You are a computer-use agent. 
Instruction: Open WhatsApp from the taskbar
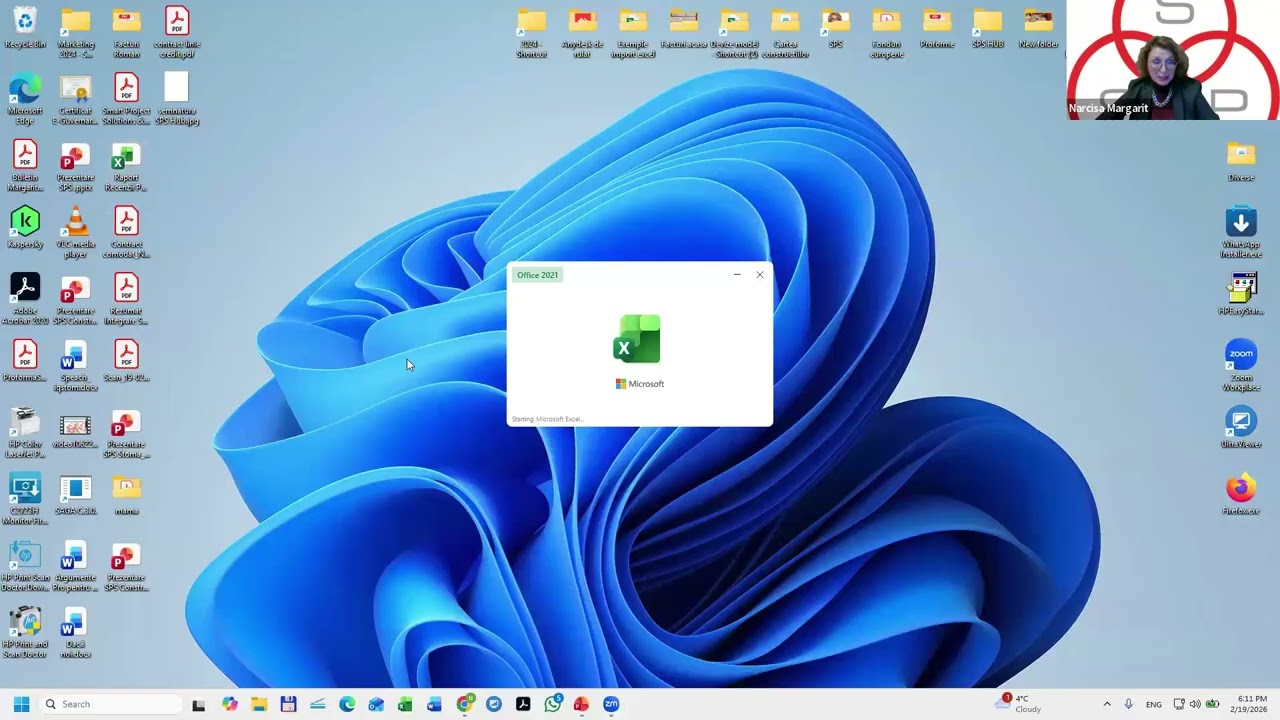[x=552, y=704]
